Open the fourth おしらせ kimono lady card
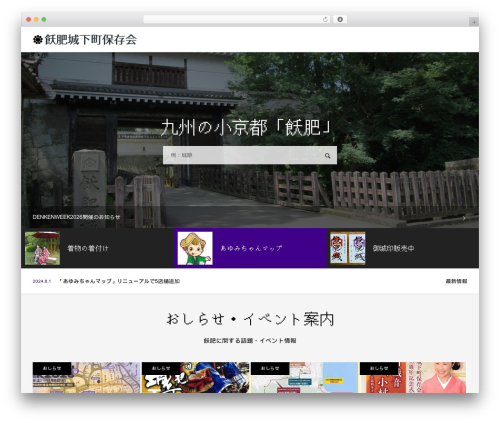Viewport: 500px width, 423px height. [413, 378]
